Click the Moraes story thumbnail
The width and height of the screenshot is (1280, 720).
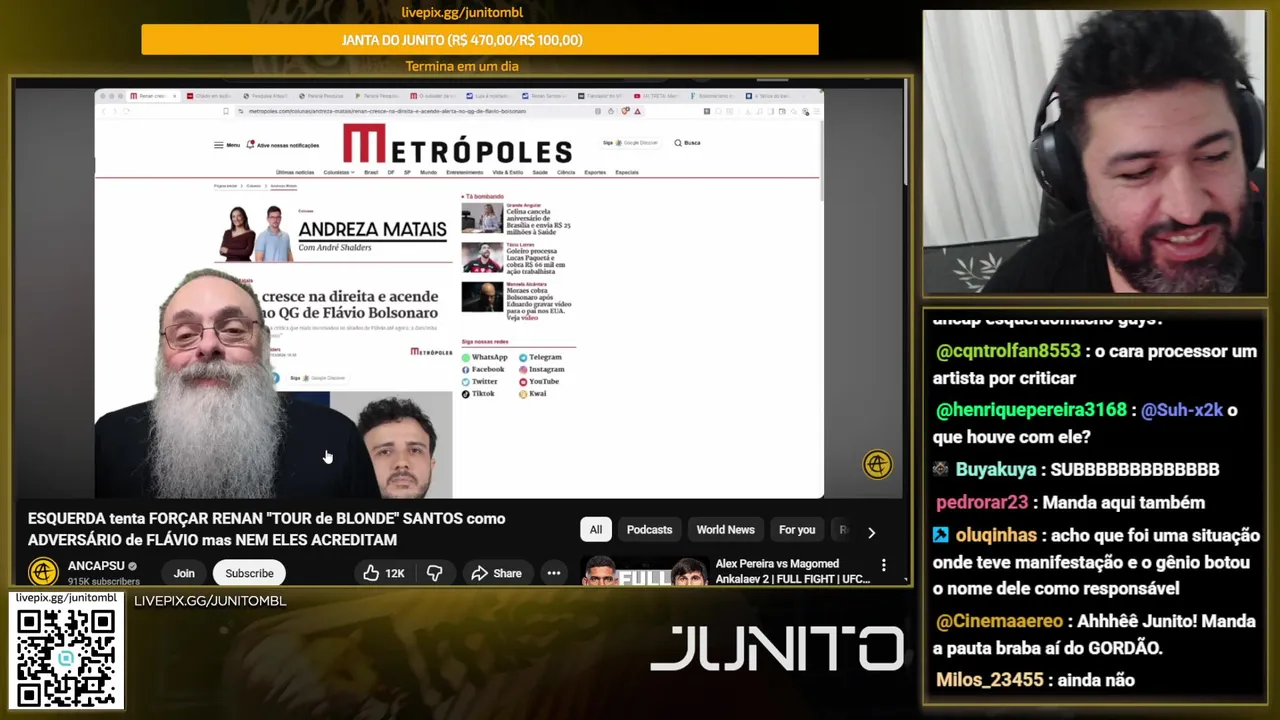point(482,297)
